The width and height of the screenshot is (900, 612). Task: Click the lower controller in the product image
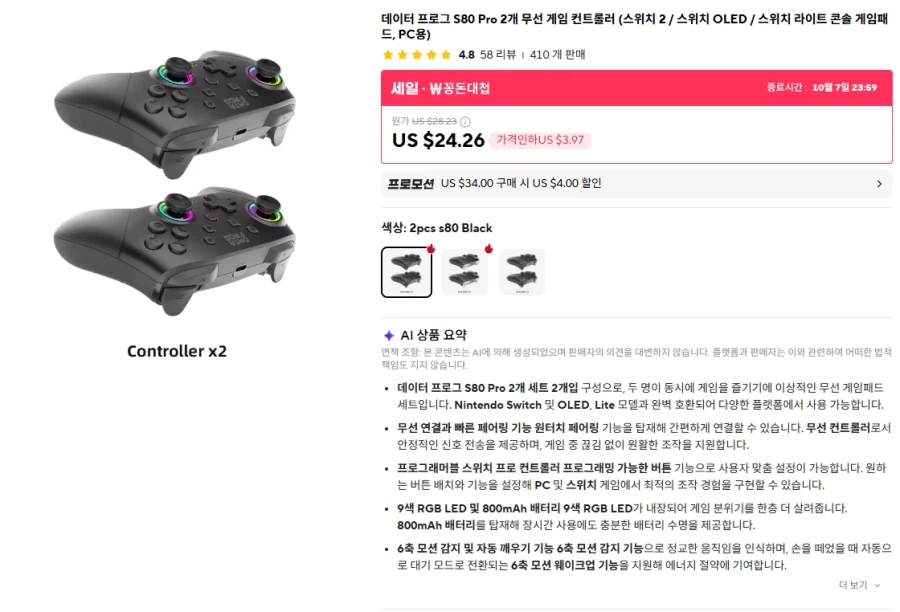point(175,250)
